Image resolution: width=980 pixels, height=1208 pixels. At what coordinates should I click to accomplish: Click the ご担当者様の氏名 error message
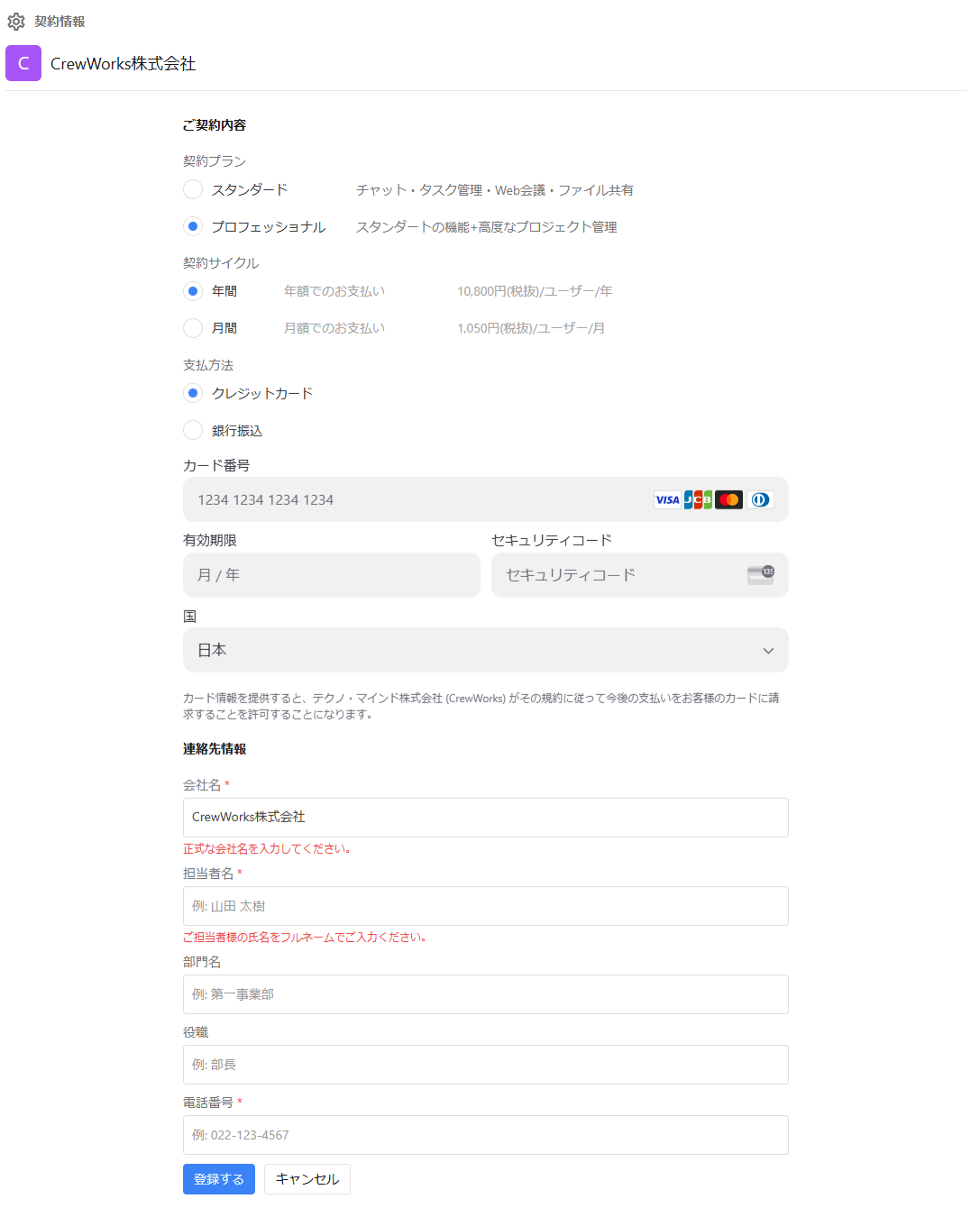[x=305, y=938]
